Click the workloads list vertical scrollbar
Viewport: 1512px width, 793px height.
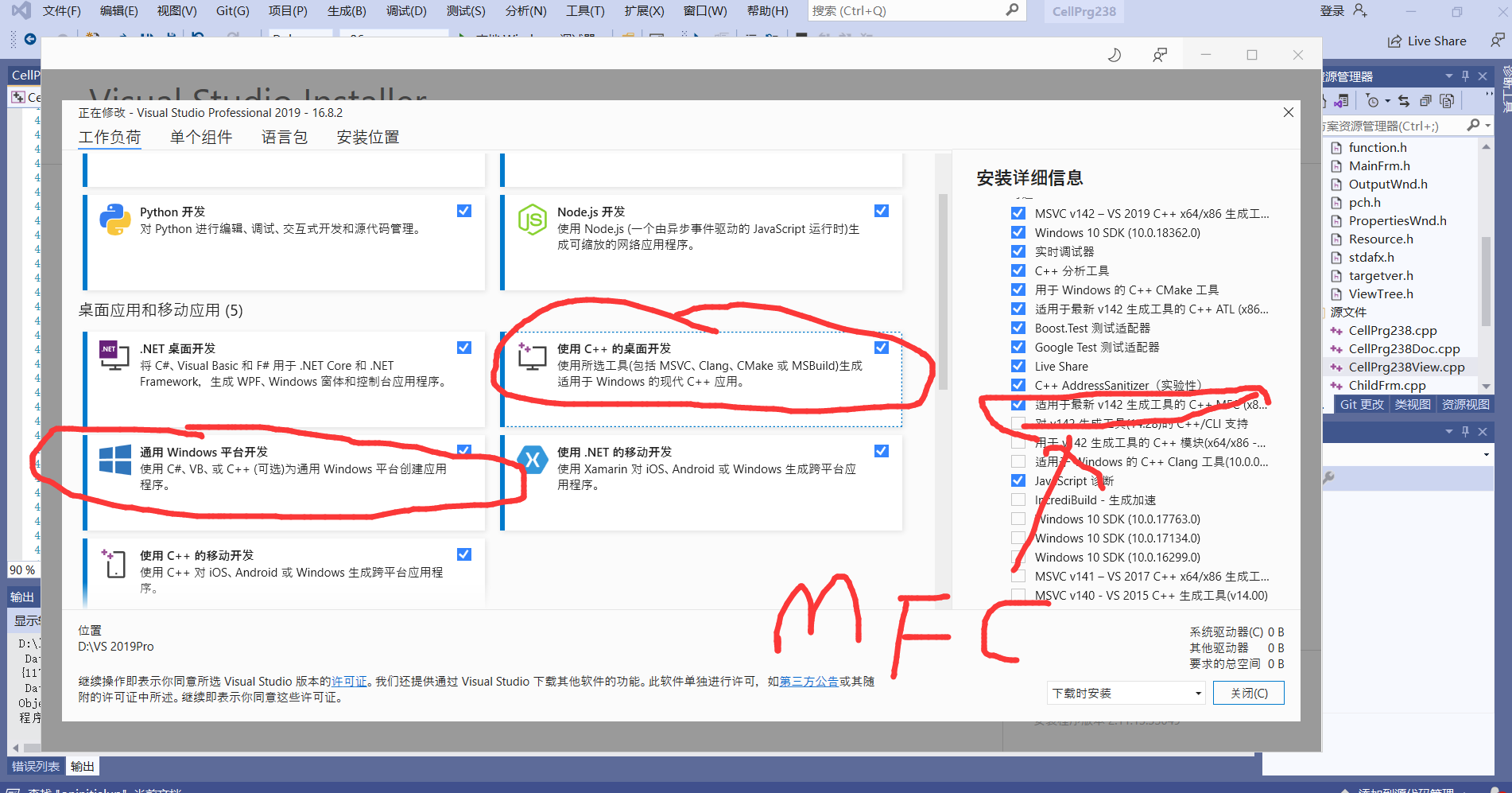point(943,292)
